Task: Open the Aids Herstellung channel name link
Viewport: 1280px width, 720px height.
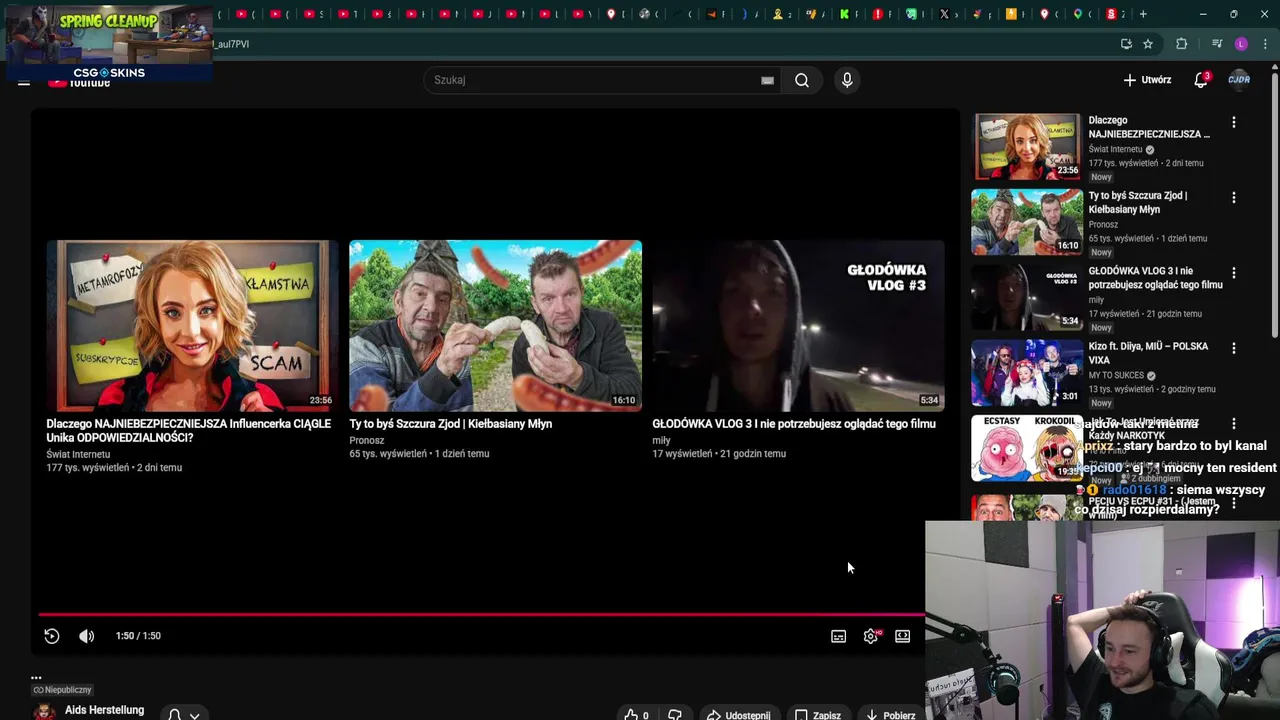Action: 104,710
